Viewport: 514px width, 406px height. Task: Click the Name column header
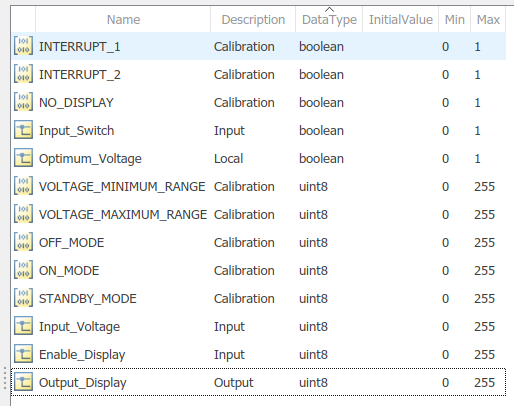pos(123,20)
